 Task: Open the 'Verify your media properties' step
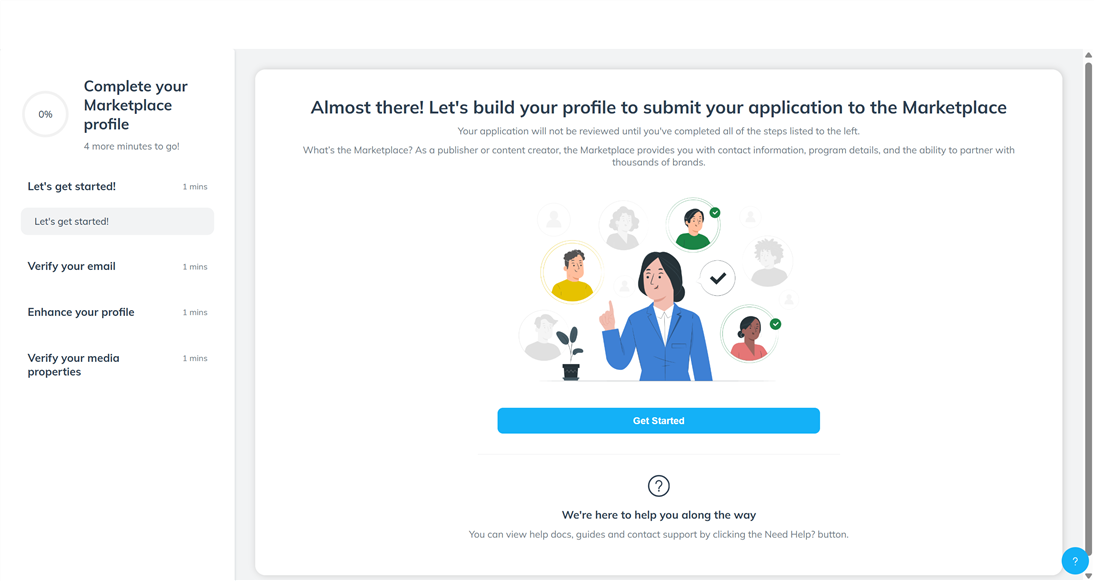click(73, 364)
